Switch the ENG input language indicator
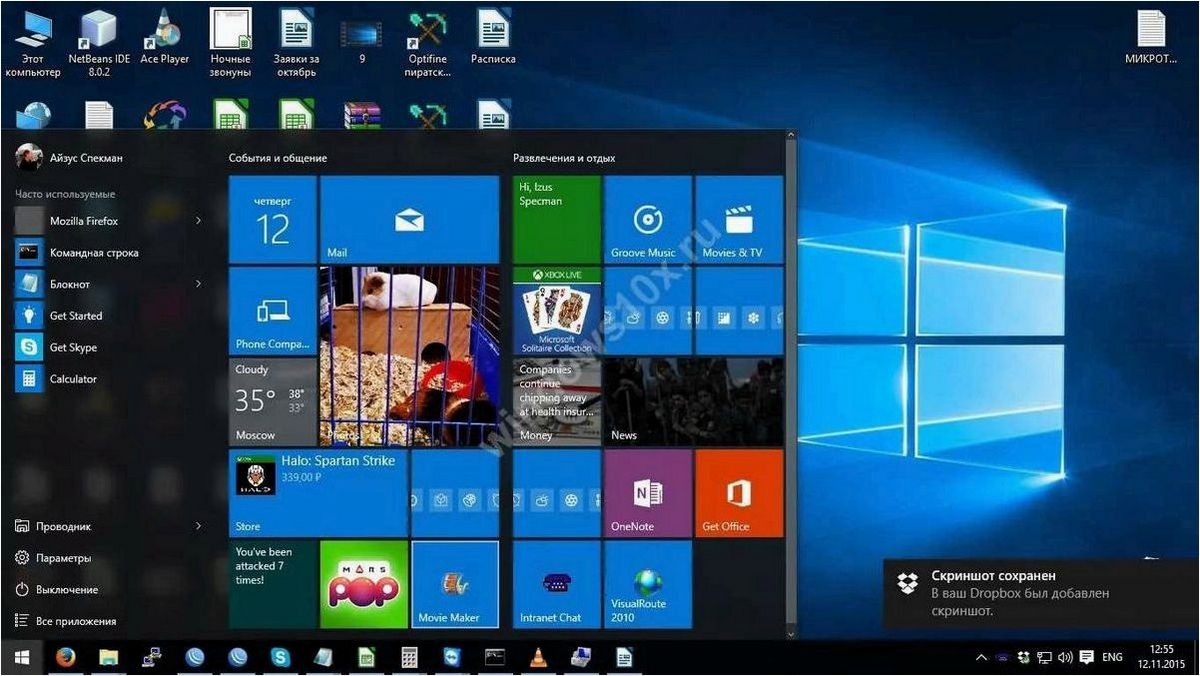This screenshot has height=676, width=1200. (1112, 657)
